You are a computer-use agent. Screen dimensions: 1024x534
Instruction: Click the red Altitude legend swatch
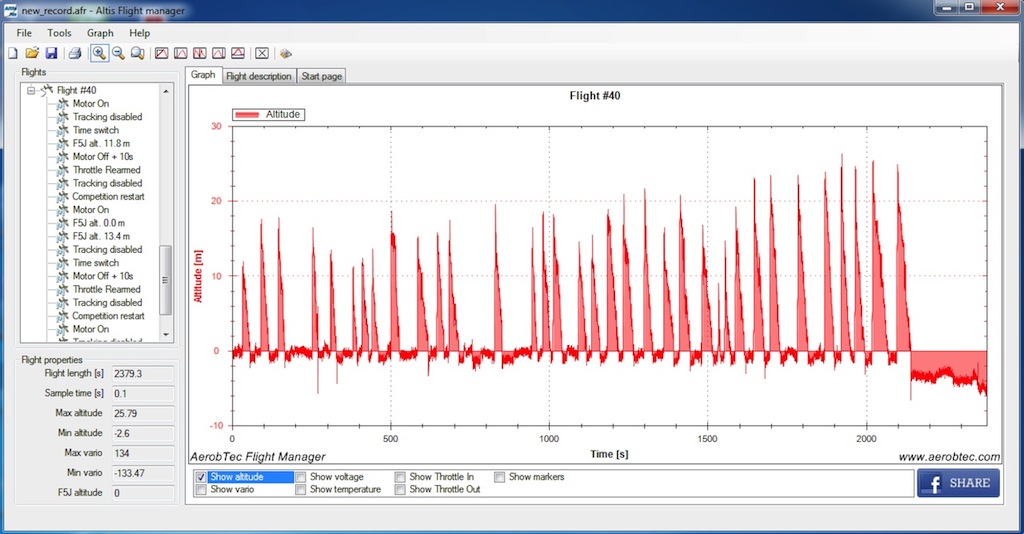pos(247,115)
